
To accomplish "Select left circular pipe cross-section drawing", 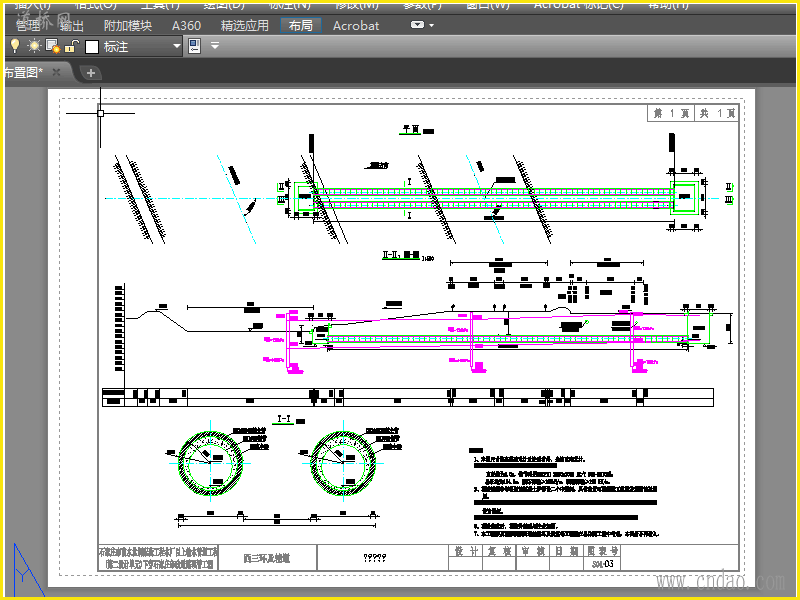I will coord(210,463).
